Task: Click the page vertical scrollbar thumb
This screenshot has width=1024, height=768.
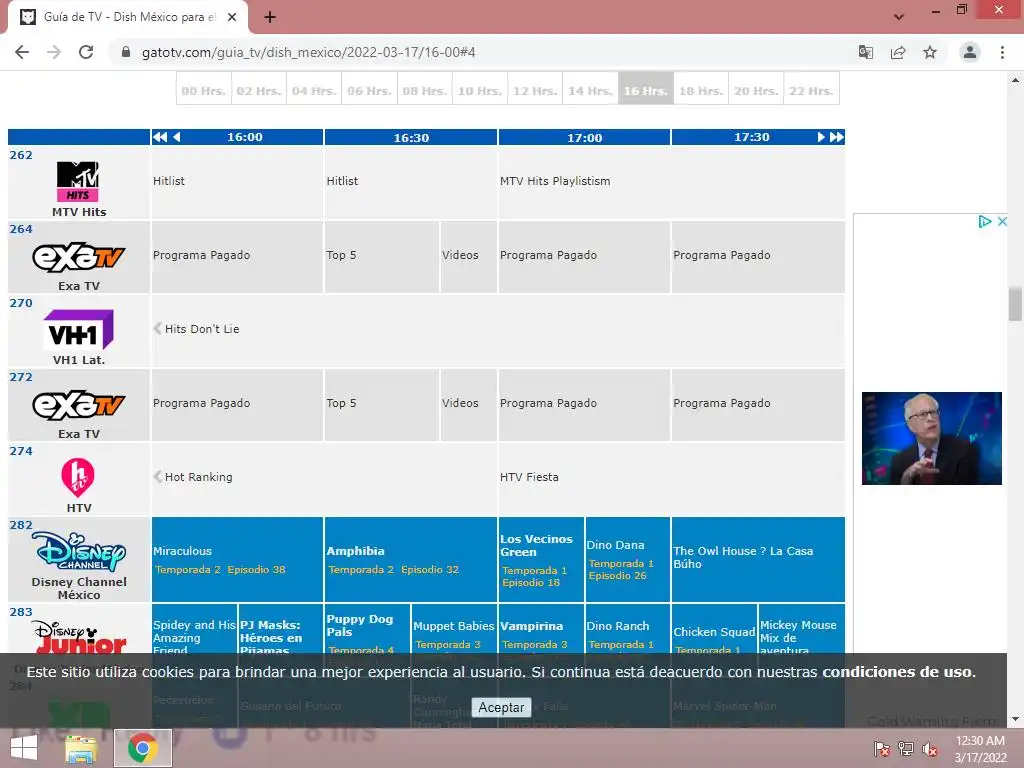Action: pyautogui.click(x=1015, y=304)
